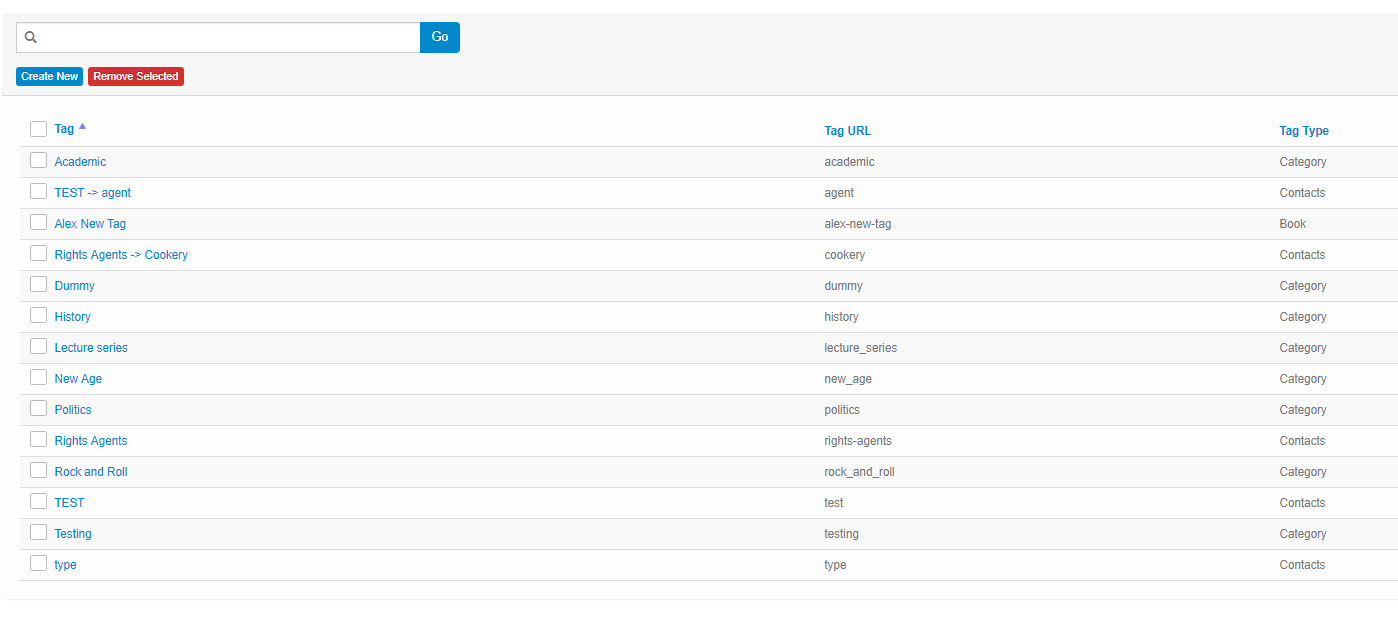This screenshot has width=1398, height=624.
Task: Tick the select-all checkbox in header
Action: (38, 129)
